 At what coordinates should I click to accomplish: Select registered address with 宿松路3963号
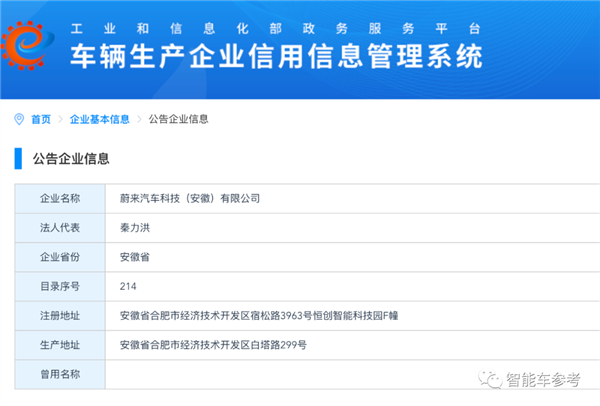pyautogui.click(x=259, y=316)
